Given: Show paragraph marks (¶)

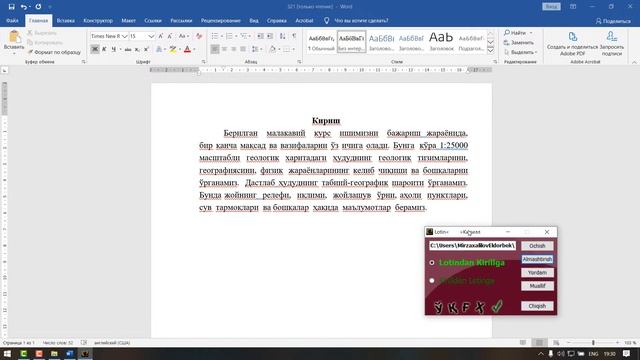Looking at the screenshot, I should click(x=294, y=36).
